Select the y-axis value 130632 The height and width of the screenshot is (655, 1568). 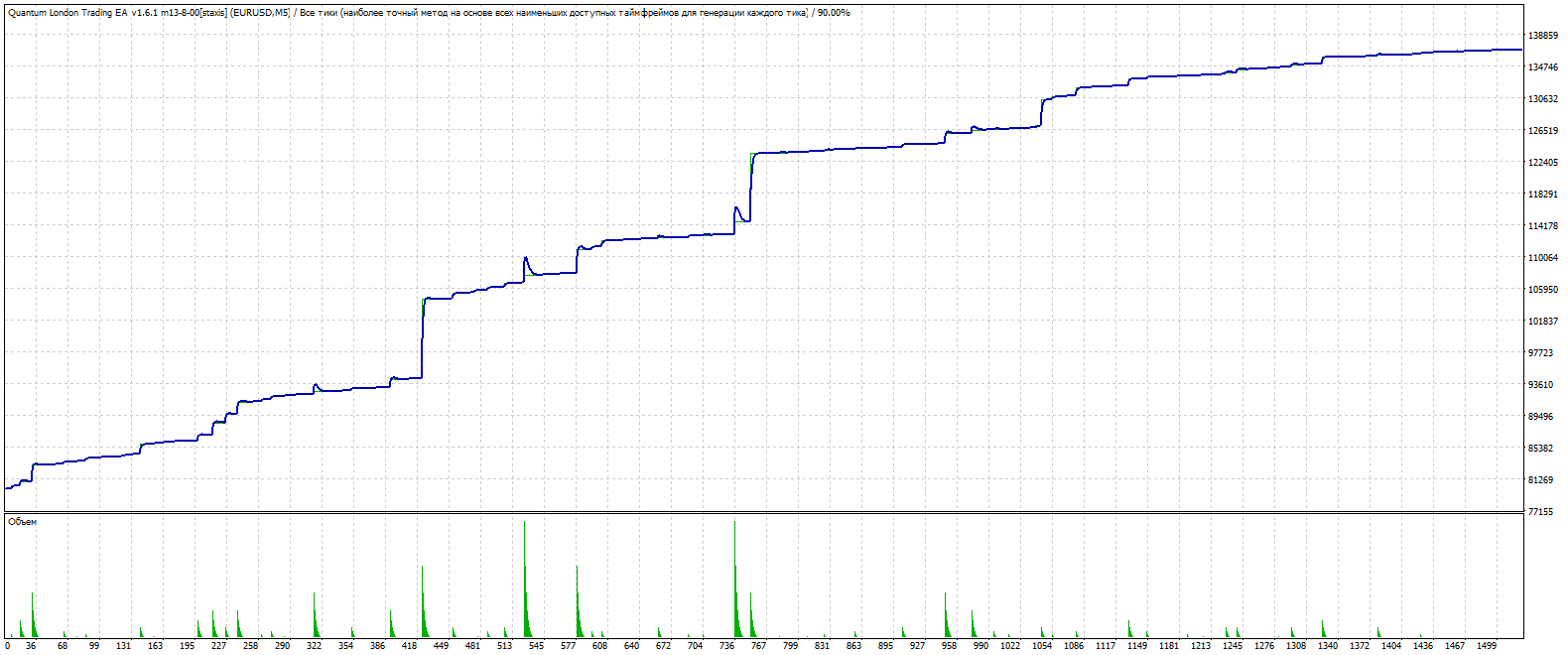click(x=1543, y=99)
